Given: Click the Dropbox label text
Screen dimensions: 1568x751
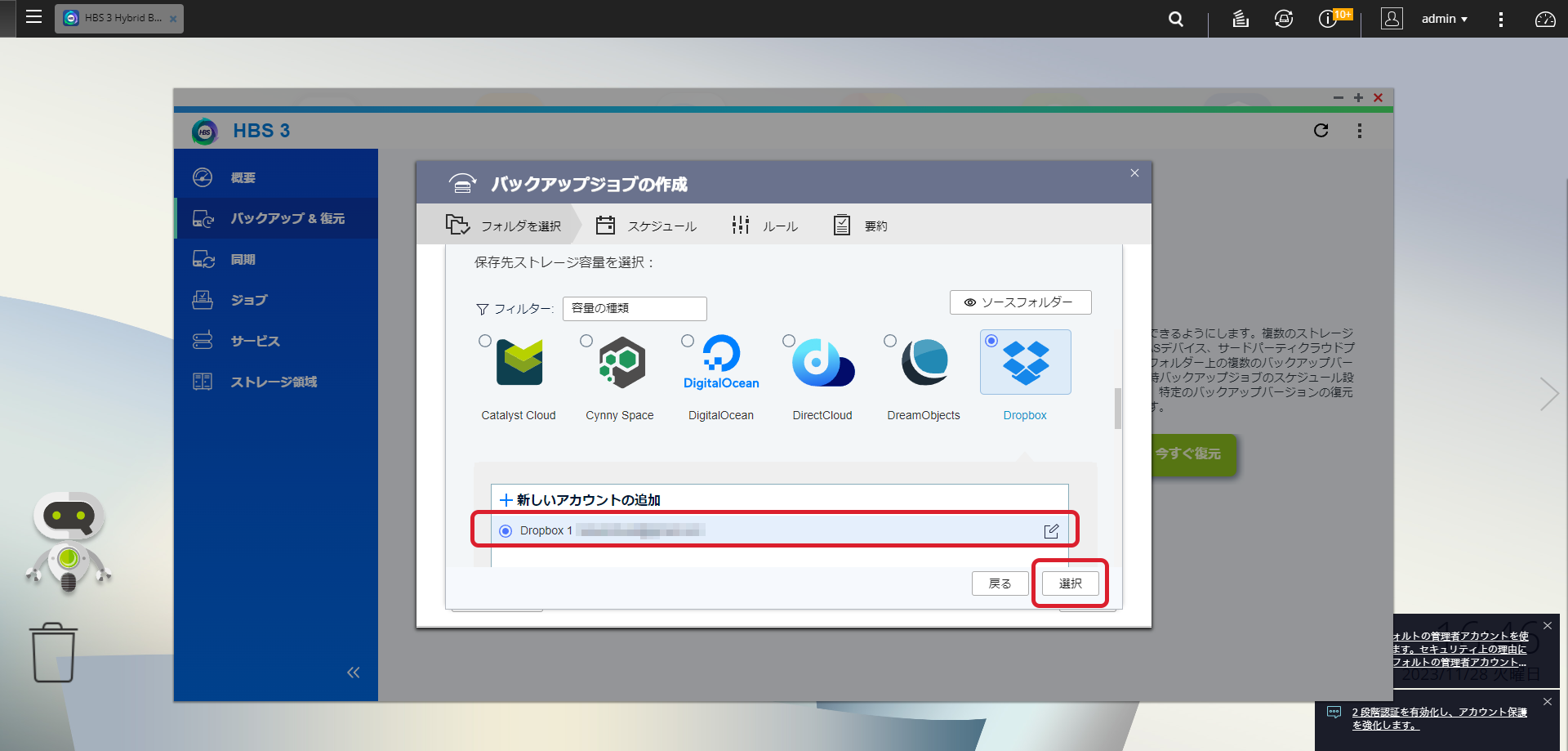Looking at the screenshot, I should (x=1025, y=415).
